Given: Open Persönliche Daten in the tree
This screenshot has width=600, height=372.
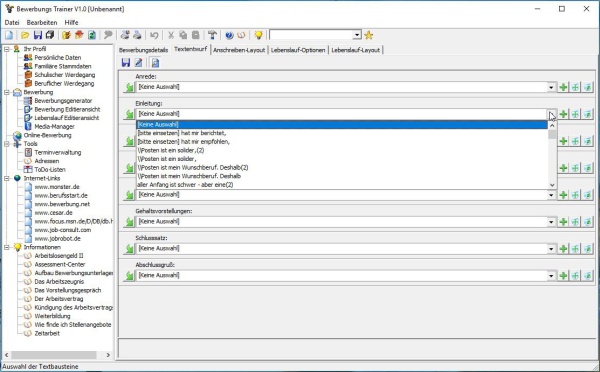Looking at the screenshot, I should 57,58.
